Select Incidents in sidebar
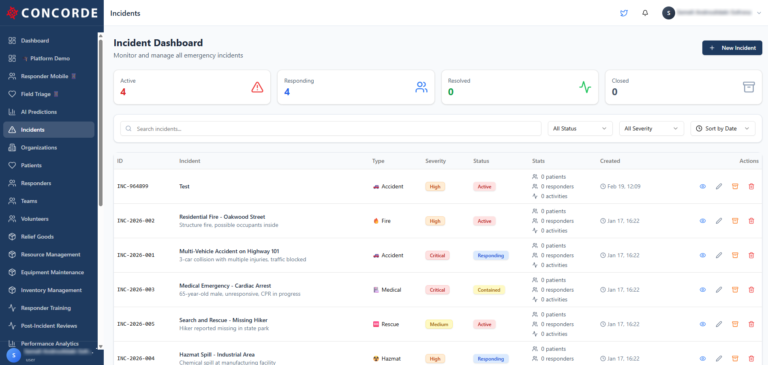Image resolution: width=768 pixels, height=365 pixels. 48,130
